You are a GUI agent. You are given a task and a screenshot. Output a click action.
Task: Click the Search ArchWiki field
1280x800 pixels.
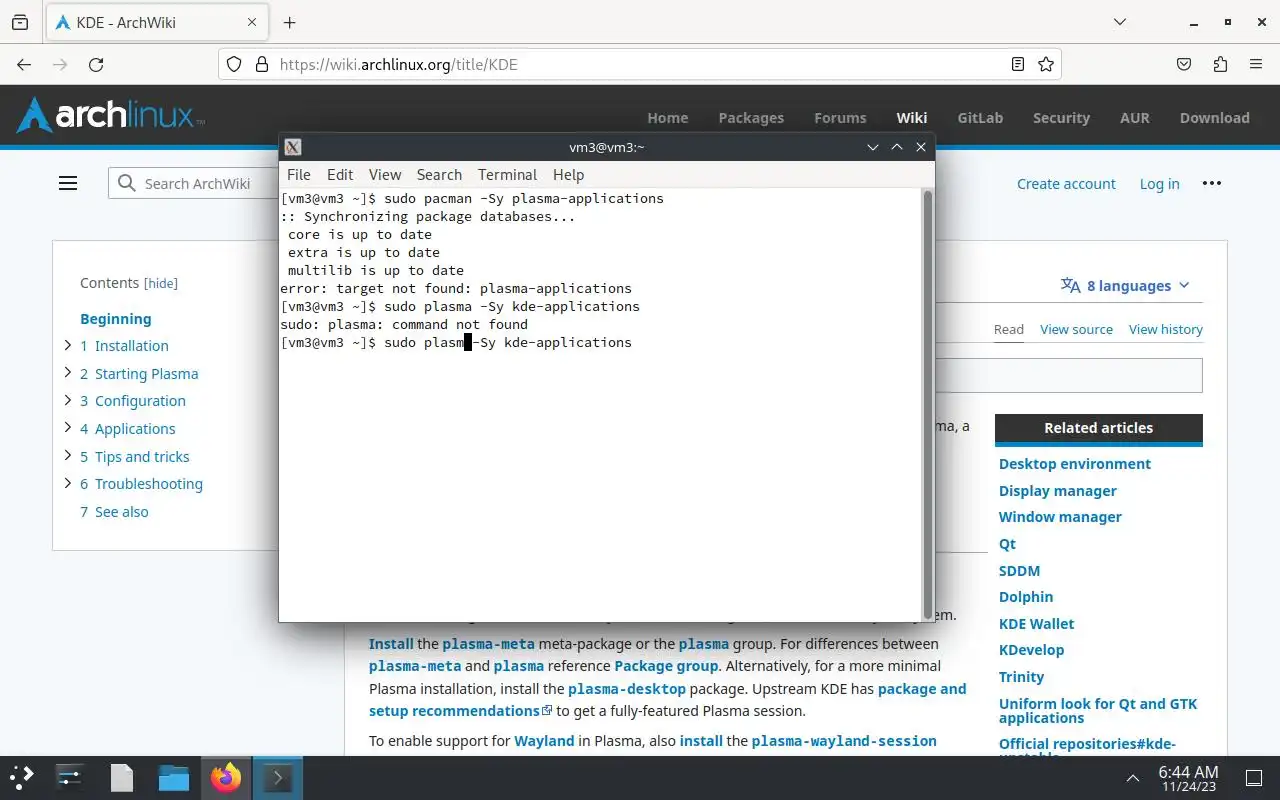pos(194,183)
